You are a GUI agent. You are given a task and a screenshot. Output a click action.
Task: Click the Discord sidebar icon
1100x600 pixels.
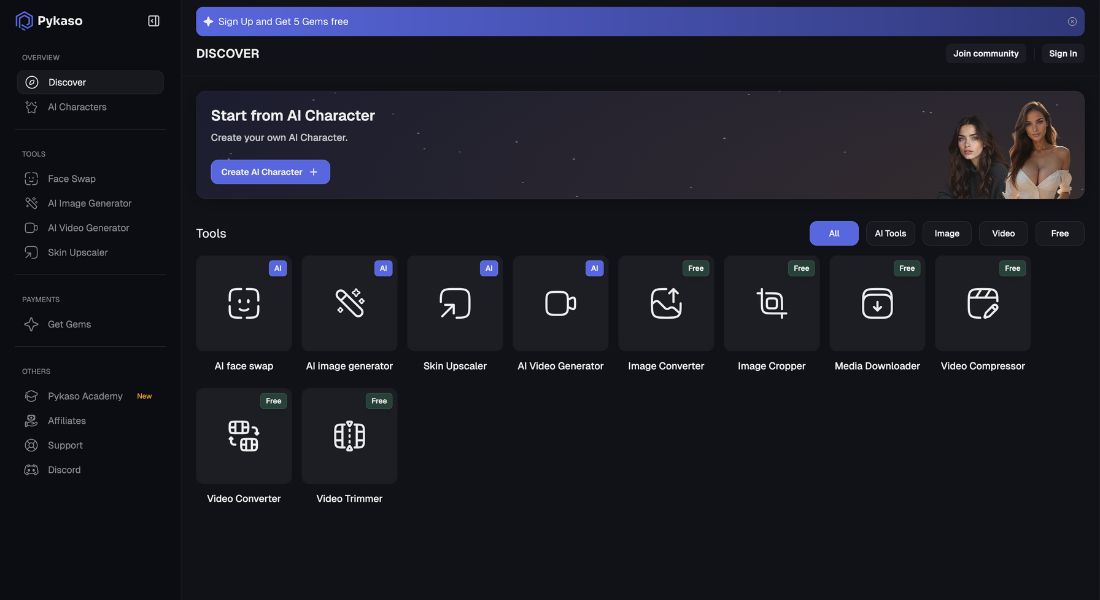pyautogui.click(x=32, y=469)
